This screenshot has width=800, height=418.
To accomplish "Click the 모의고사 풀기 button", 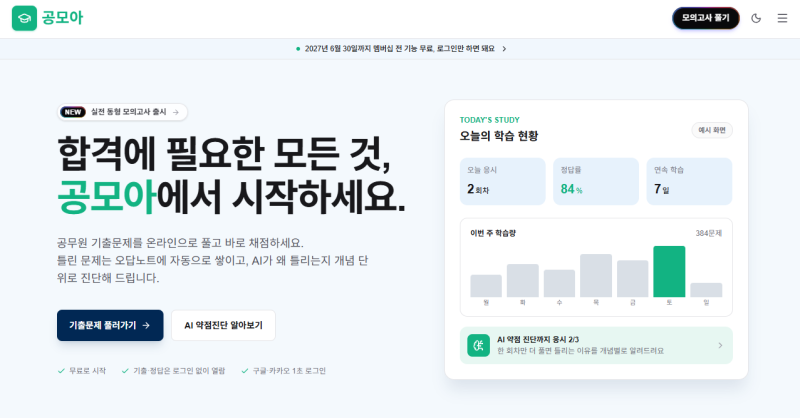I will pyautogui.click(x=706, y=18).
